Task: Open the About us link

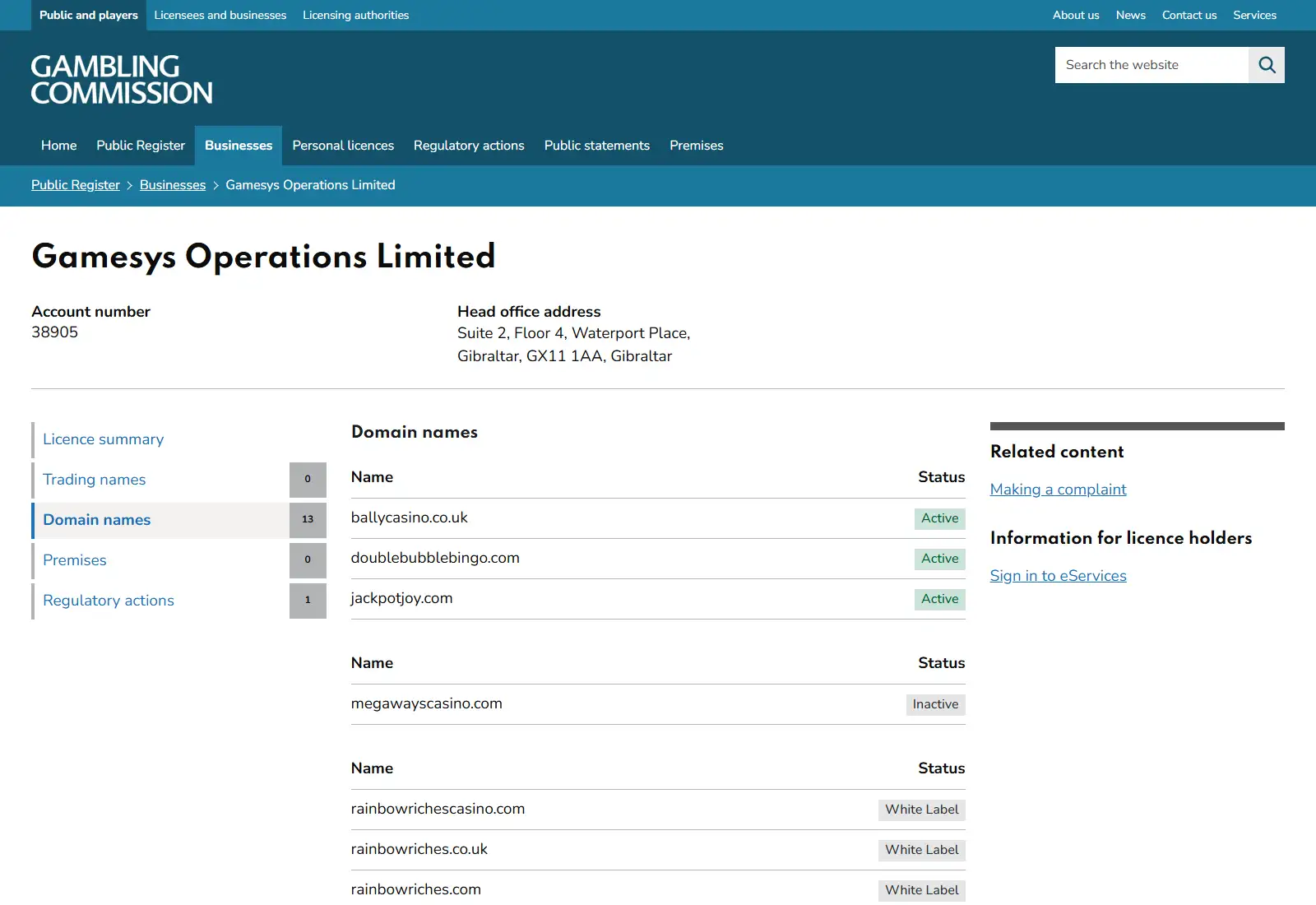Action: [1076, 15]
